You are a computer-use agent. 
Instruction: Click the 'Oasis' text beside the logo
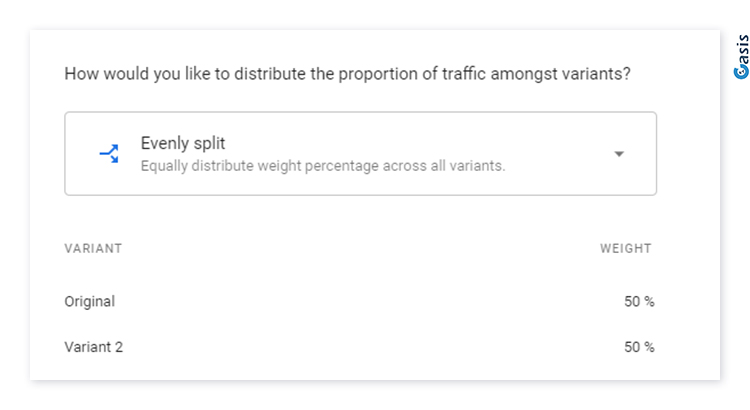pos(742,49)
